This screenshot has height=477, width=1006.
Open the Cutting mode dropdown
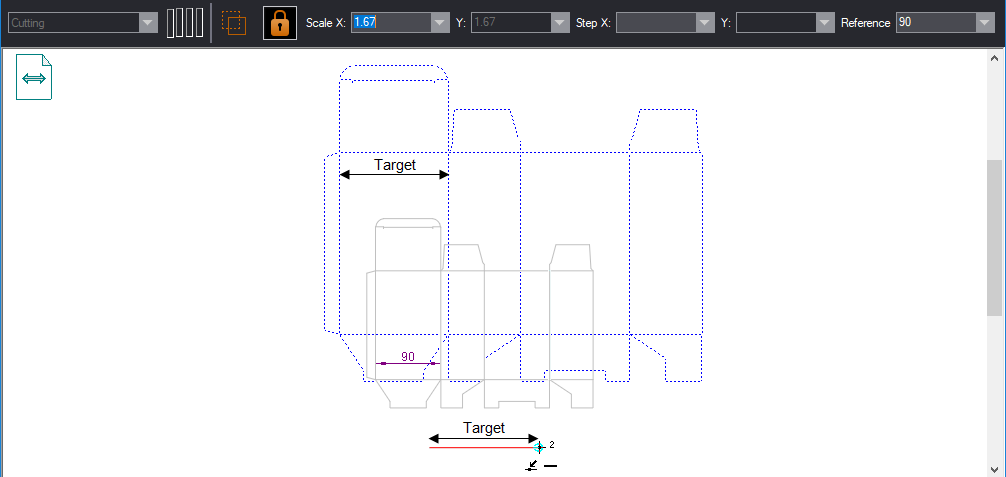point(148,23)
